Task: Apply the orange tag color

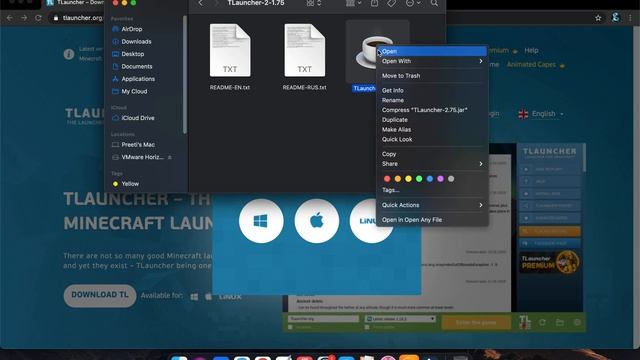Action: click(x=398, y=179)
